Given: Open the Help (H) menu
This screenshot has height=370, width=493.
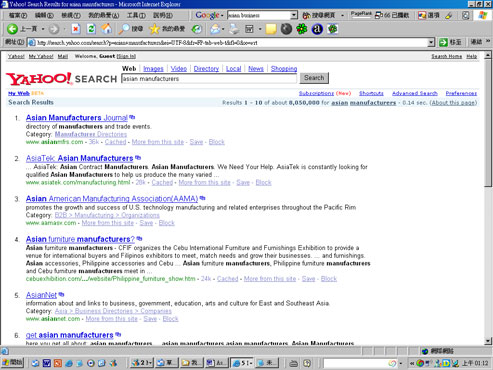Looking at the screenshot, I should [x=163, y=15].
